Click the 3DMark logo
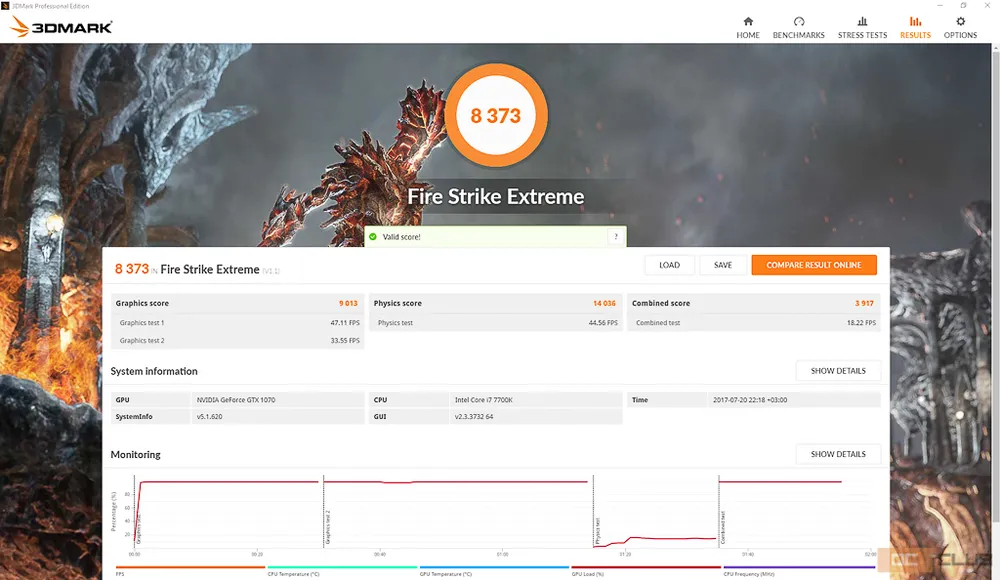Image resolution: width=1000 pixels, height=580 pixels. pyautogui.click(x=62, y=27)
